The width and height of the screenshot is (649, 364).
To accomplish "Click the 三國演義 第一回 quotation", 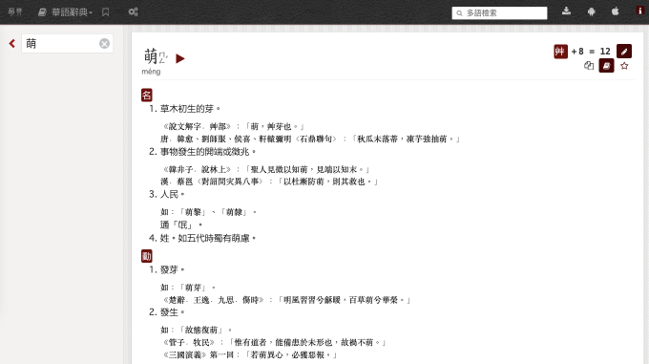I will pyautogui.click(x=249, y=355).
